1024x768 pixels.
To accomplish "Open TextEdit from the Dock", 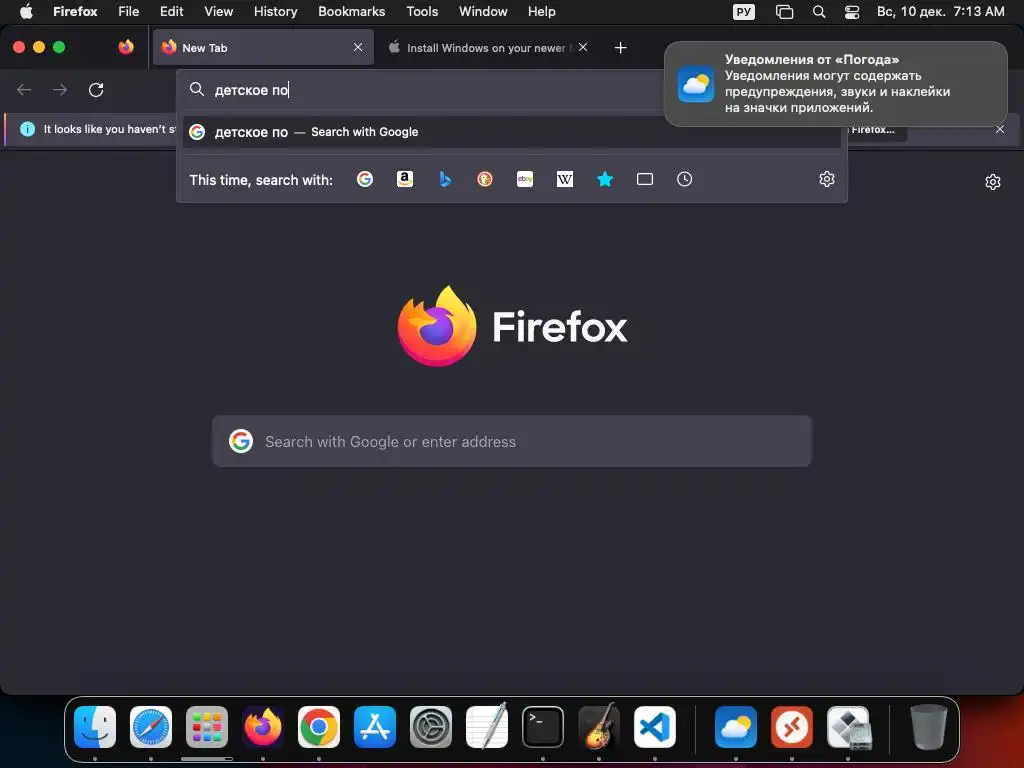I will click(x=487, y=726).
